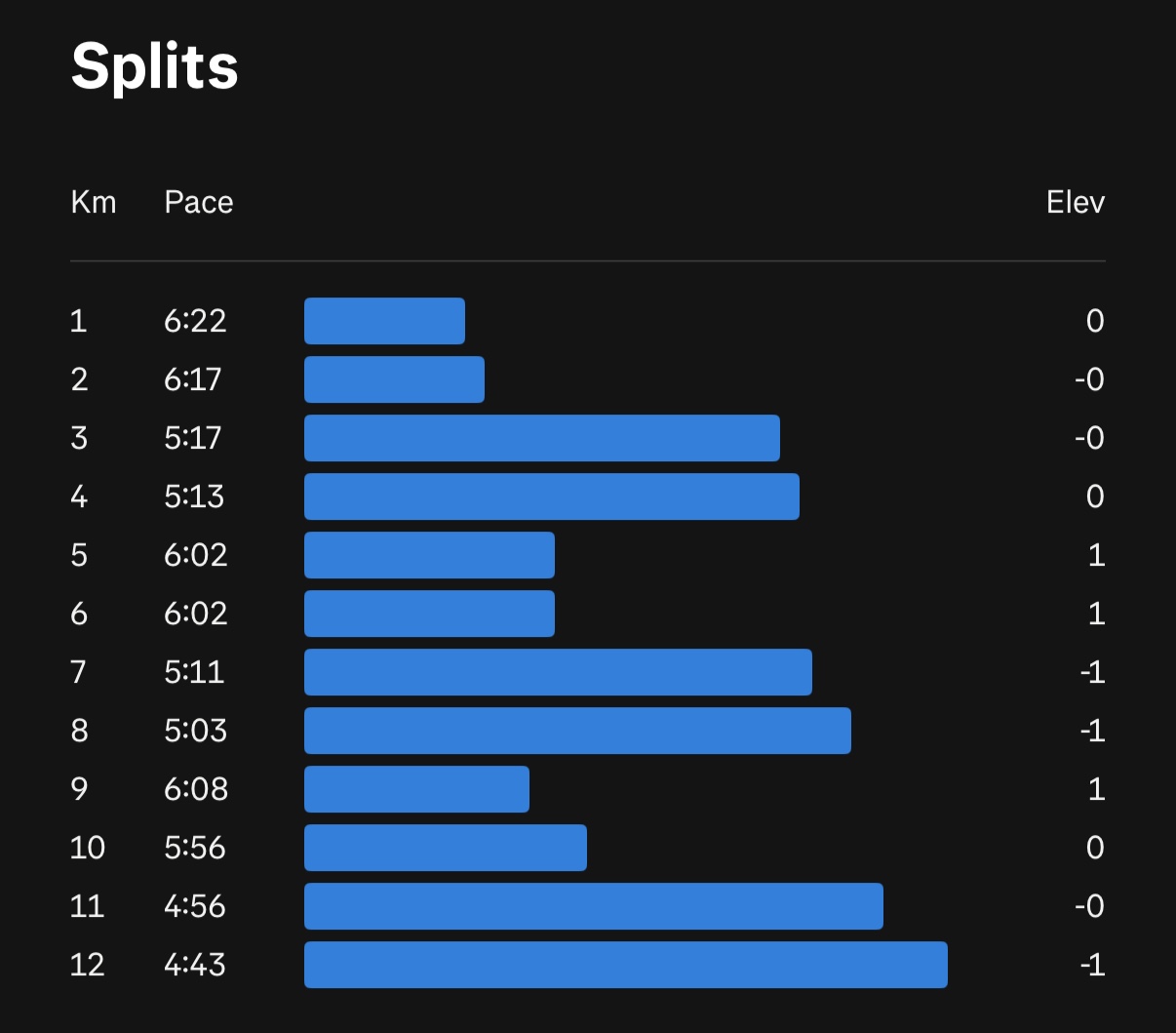Image resolution: width=1176 pixels, height=1033 pixels.
Task: Select the pace bar for kilometer 9
Action: tap(416, 789)
